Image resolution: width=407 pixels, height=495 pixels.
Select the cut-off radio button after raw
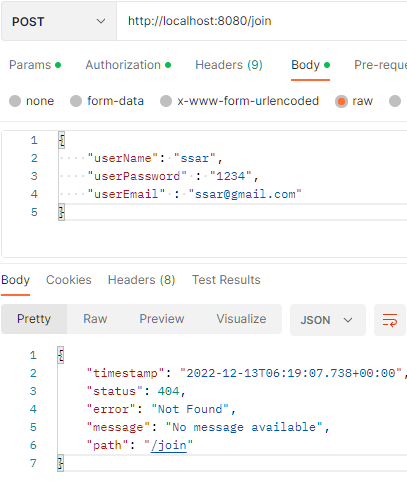[x=395, y=101]
